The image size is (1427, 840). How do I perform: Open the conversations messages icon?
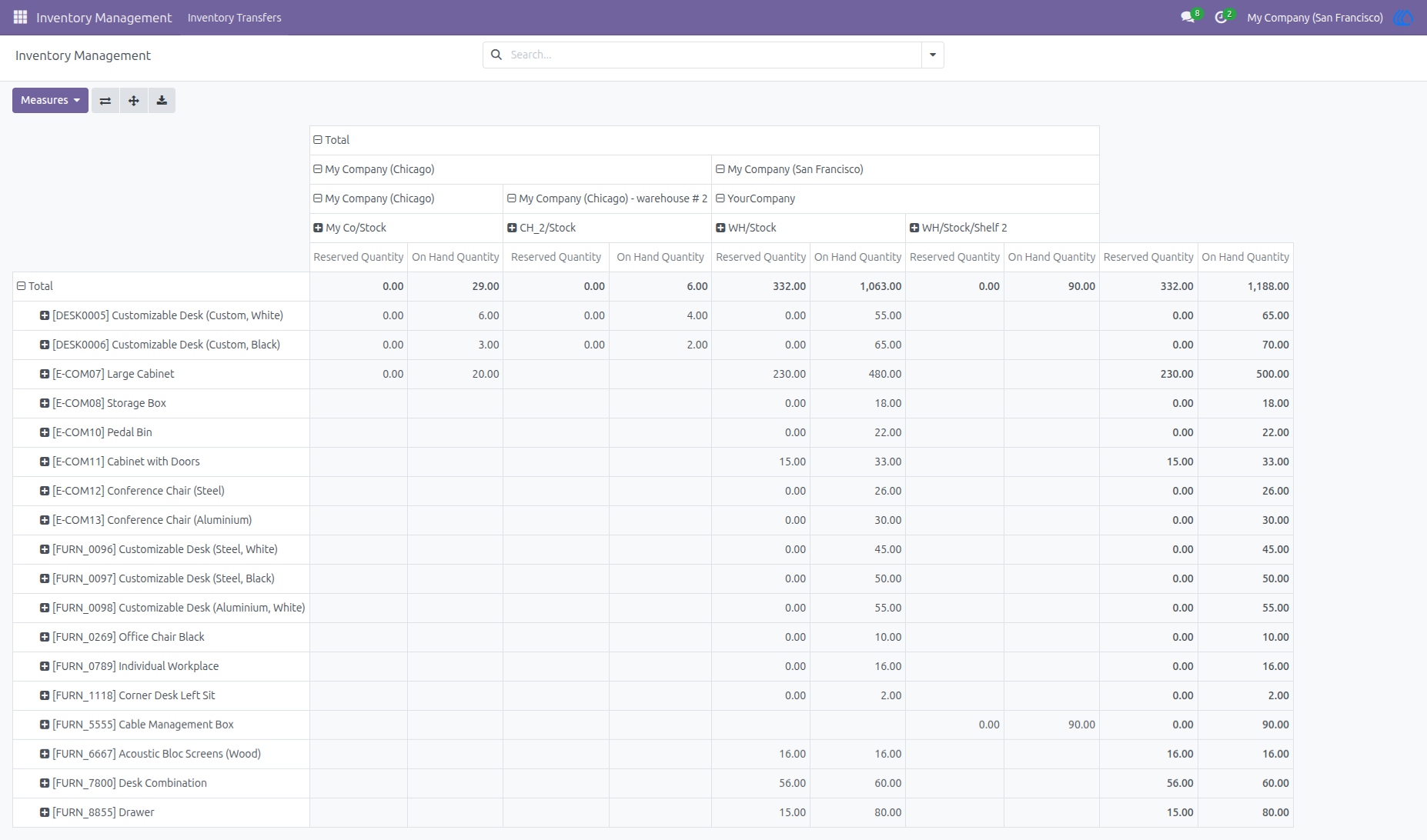1188,17
